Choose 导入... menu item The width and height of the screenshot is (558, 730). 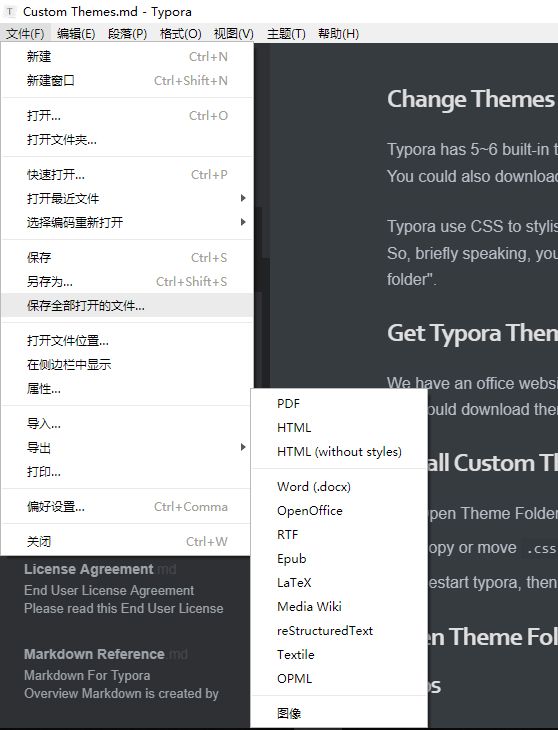click(x=128, y=424)
